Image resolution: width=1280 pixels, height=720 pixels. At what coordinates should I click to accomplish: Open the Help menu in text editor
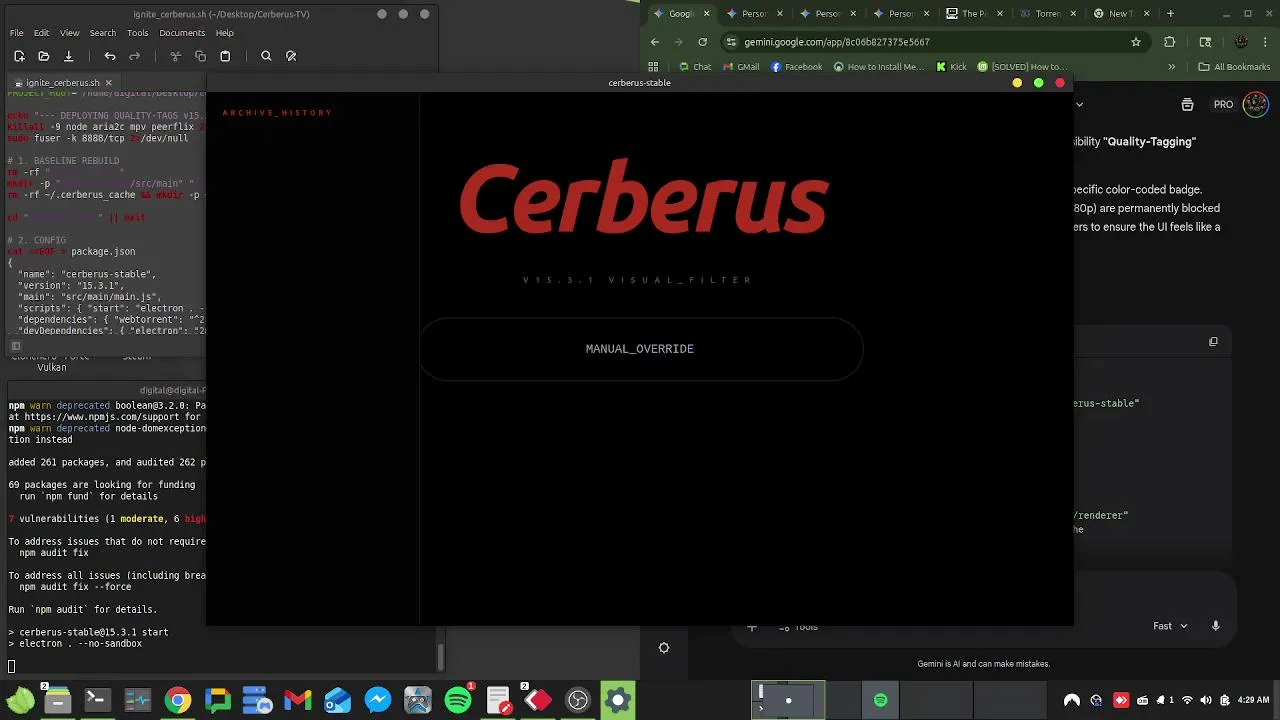[x=224, y=33]
